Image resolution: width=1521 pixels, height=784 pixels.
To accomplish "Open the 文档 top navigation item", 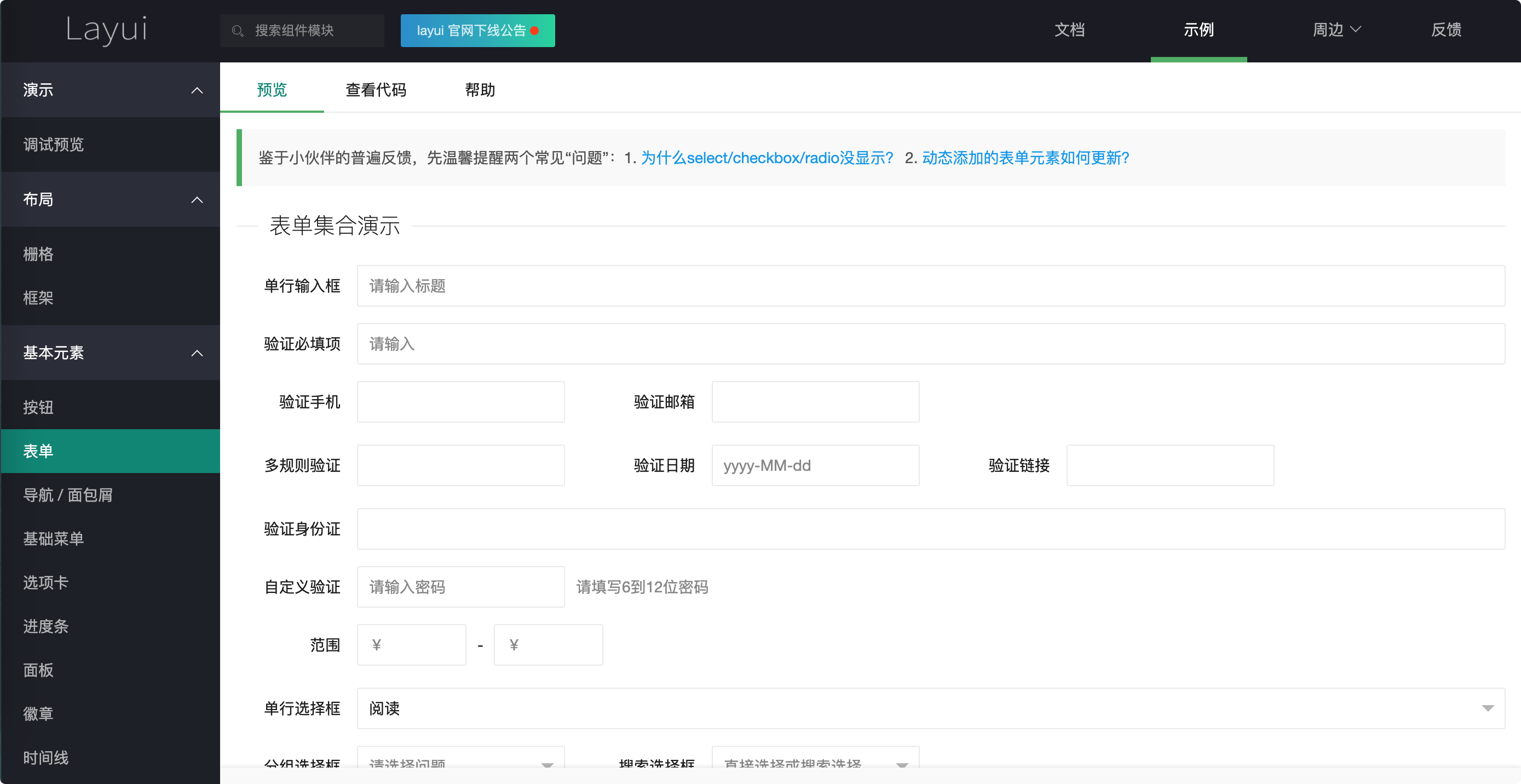I will (x=1069, y=30).
